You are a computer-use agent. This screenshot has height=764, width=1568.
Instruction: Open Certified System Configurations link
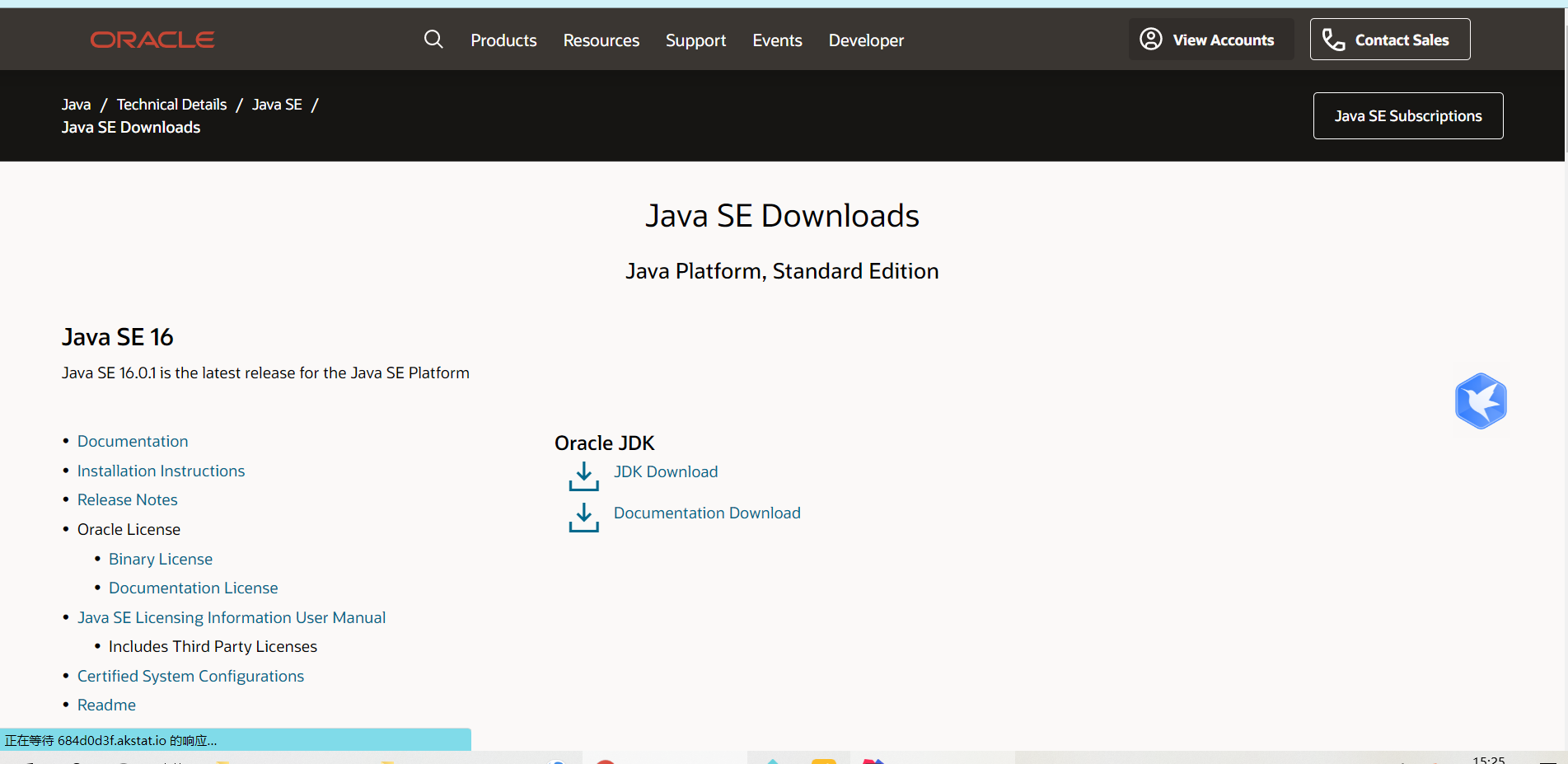[190, 676]
